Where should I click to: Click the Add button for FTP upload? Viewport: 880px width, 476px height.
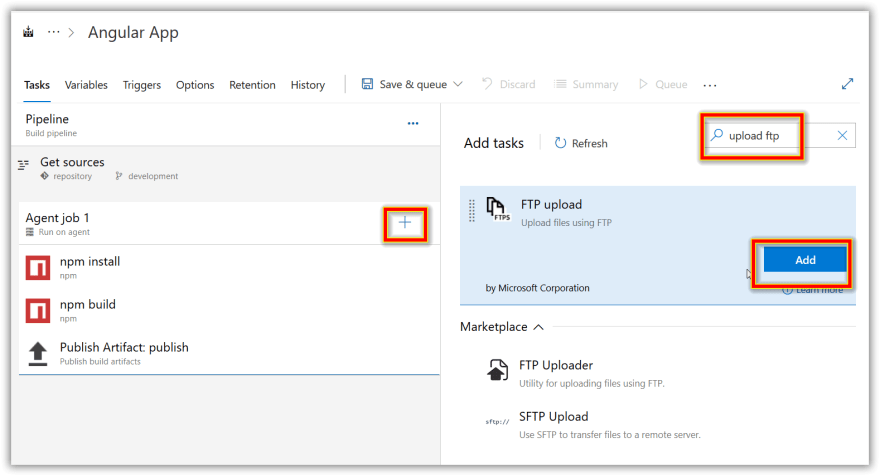(x=805, y=260)
